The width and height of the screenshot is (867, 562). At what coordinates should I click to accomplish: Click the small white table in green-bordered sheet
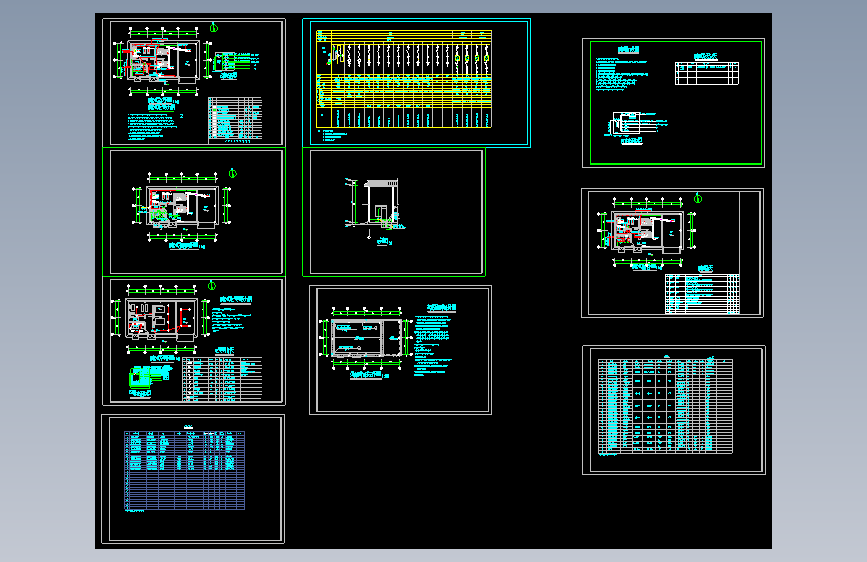click(x=707, y=73)
